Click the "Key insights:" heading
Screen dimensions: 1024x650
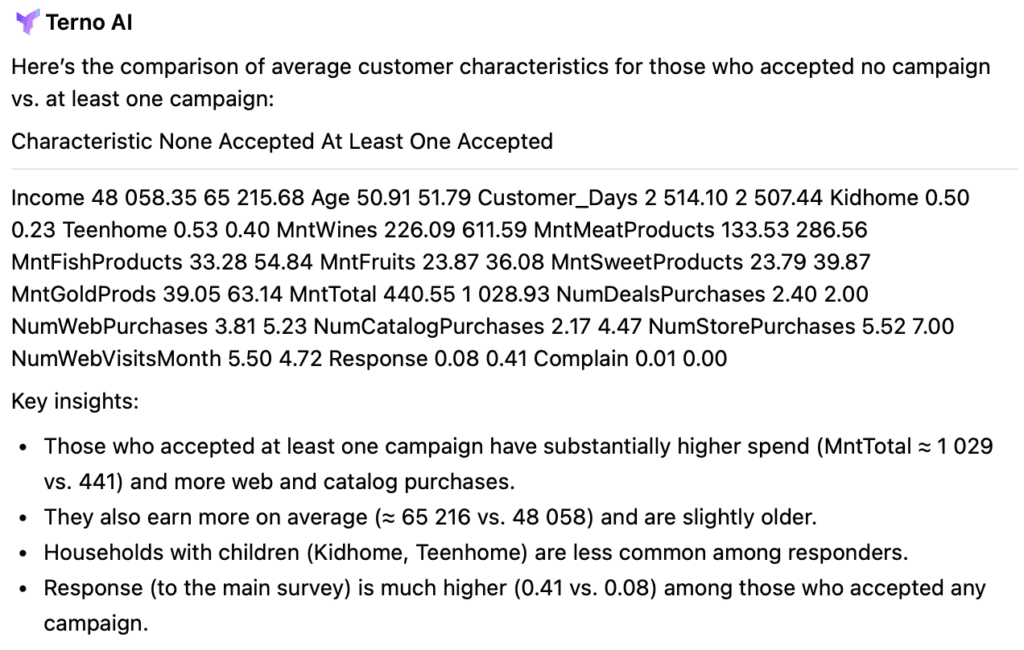click(x=75, y=402)
